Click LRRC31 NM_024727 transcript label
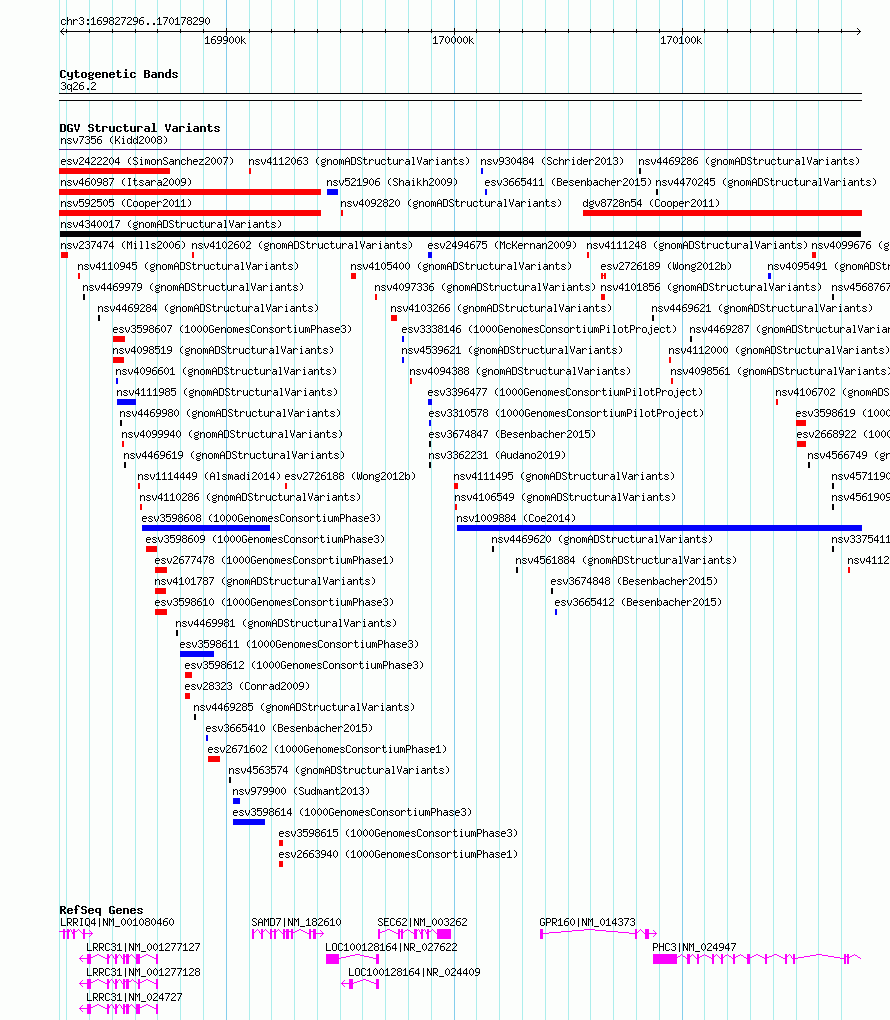The width and height of the screenshot is (890, 1020). coord(134,997)
